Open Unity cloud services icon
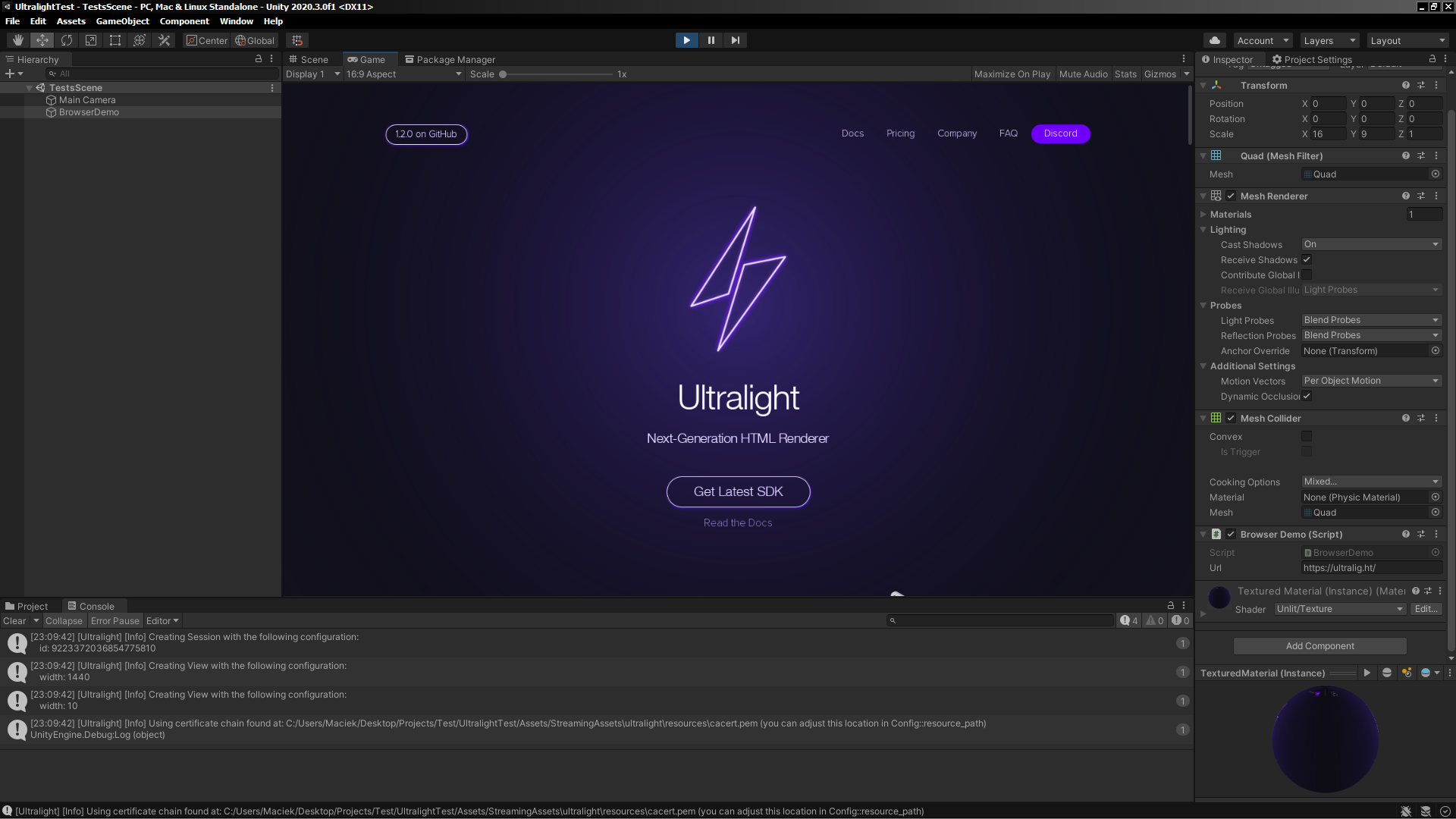 coord(1215,40)
